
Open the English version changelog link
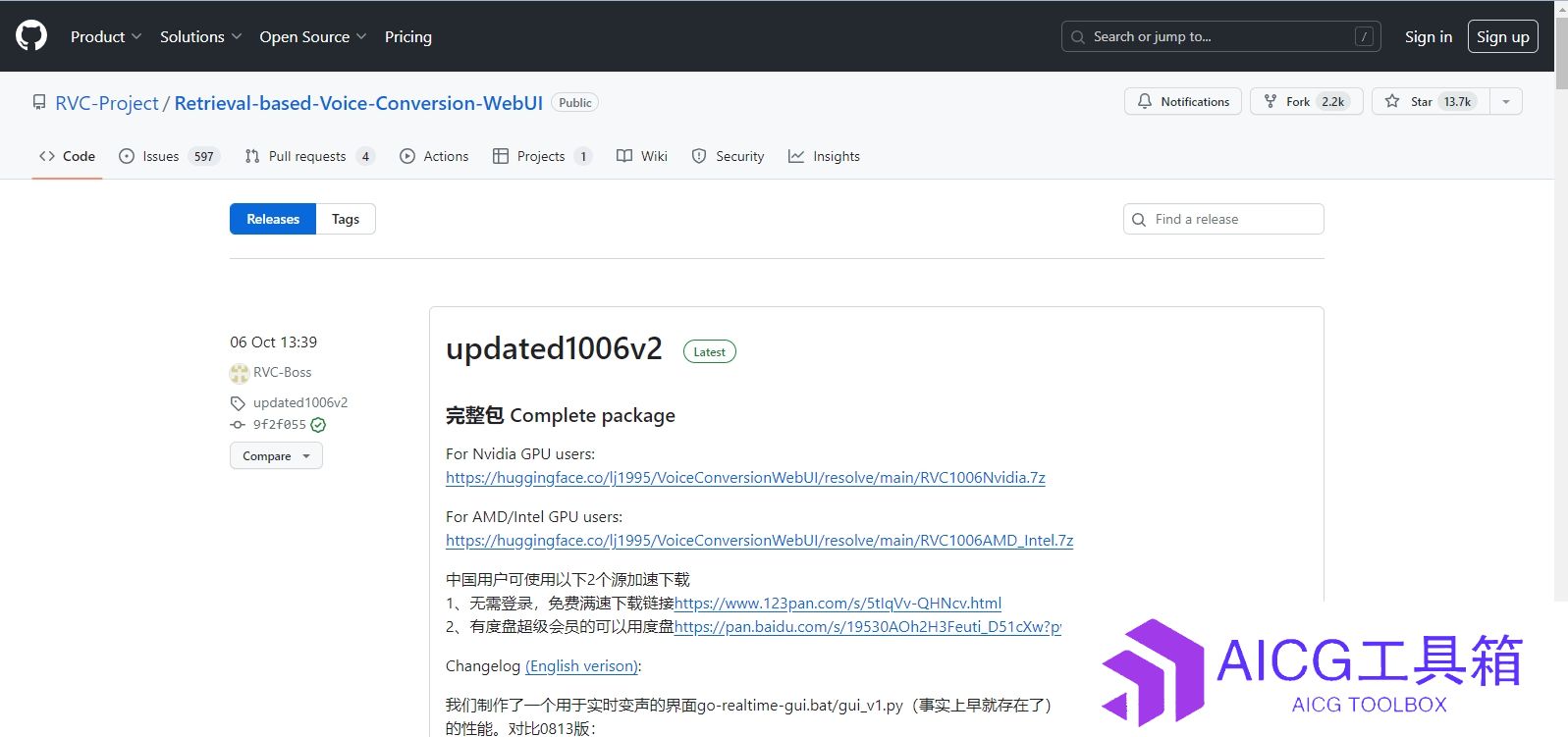pos(582,666)
